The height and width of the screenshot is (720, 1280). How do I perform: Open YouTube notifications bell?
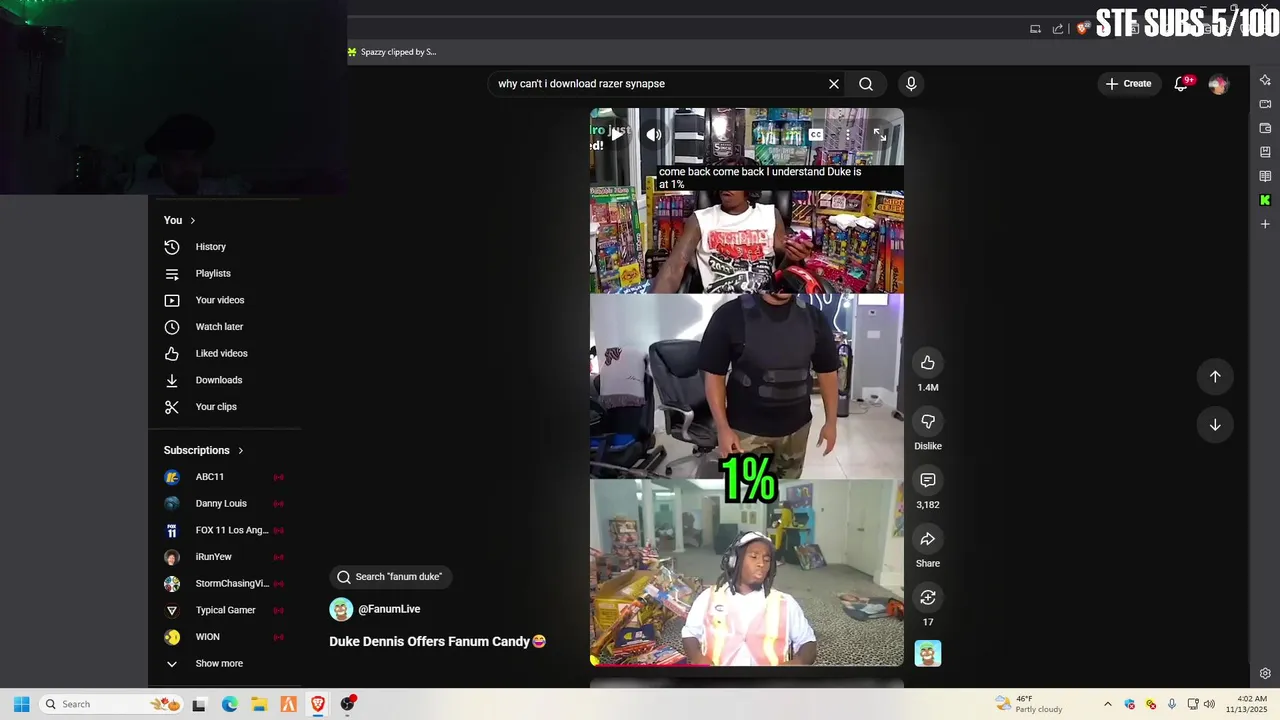[x=1181, y=84]
